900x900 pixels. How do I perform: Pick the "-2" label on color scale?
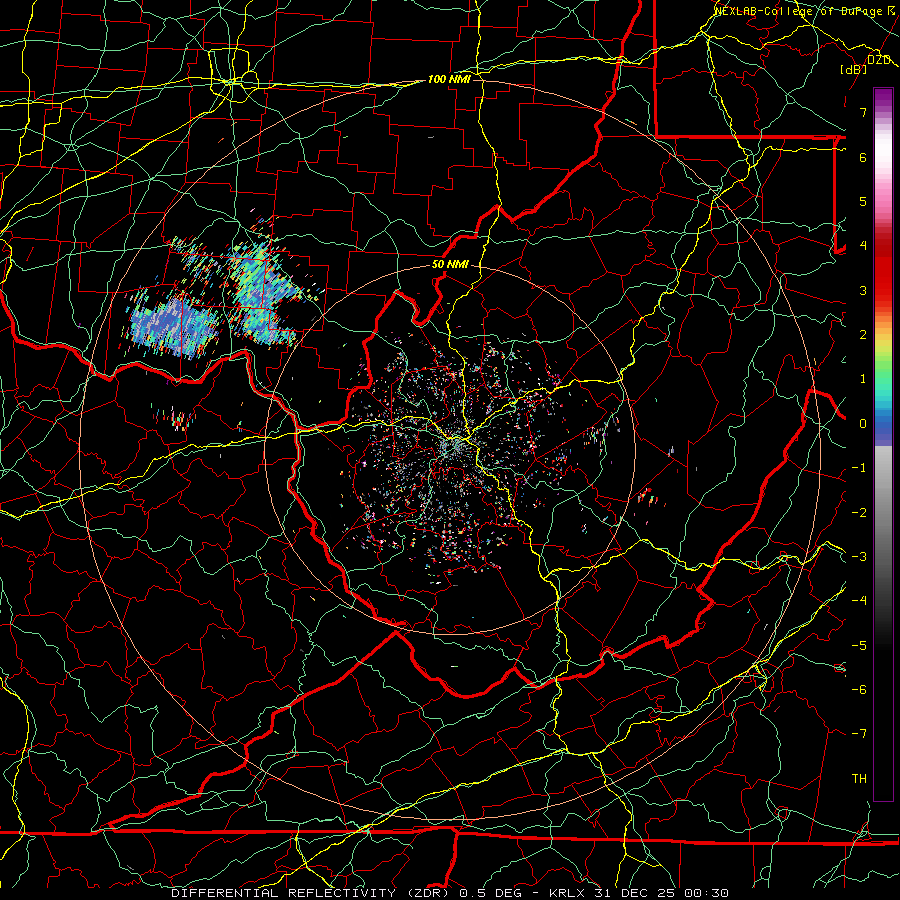click(859, 513)
